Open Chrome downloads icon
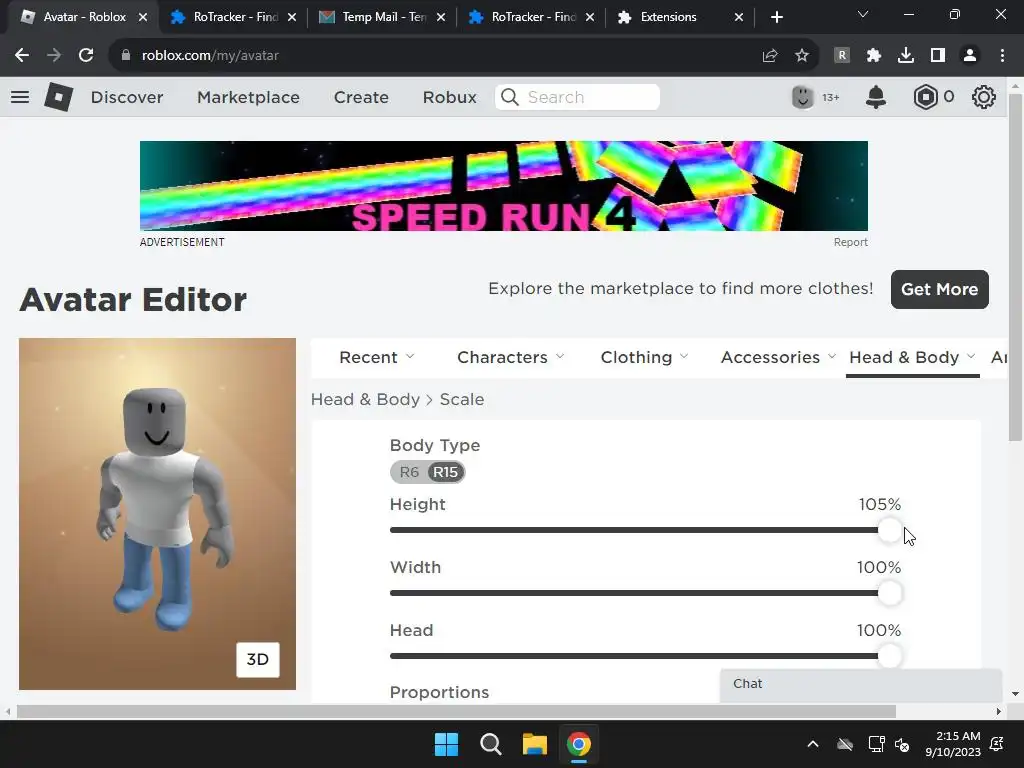1024x768 pixels. [x=906, y=56]
